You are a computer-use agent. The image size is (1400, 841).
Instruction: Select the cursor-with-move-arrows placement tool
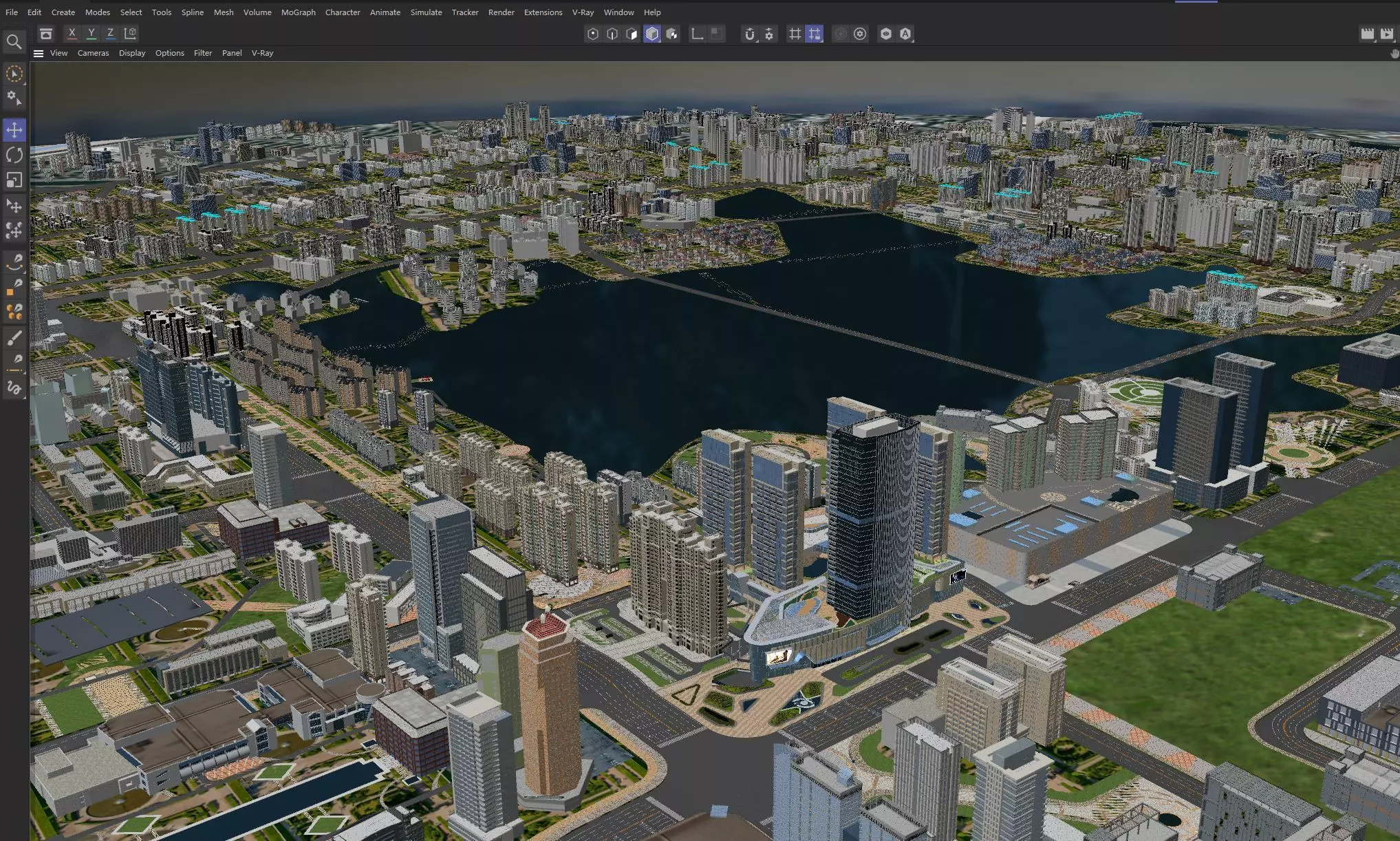pyautogui.click(x=14, y=206)
